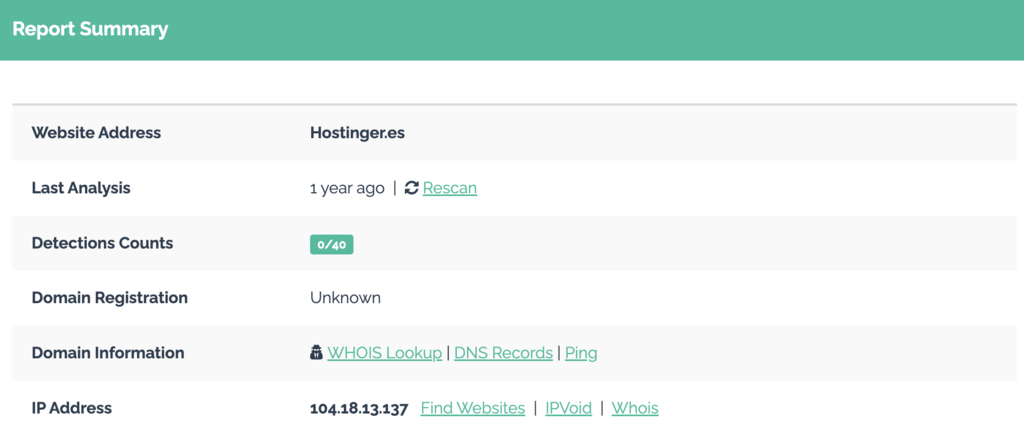Click the '1 year ago' analysis time

[x=347, y=188]
